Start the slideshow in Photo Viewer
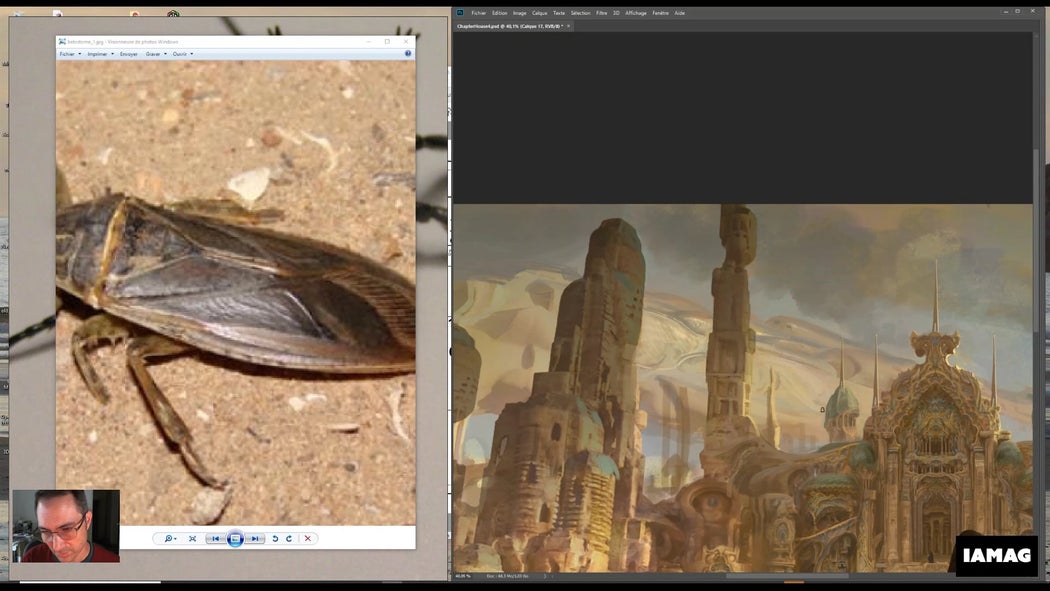This screenshot has height=591, width=1050. 236,538
